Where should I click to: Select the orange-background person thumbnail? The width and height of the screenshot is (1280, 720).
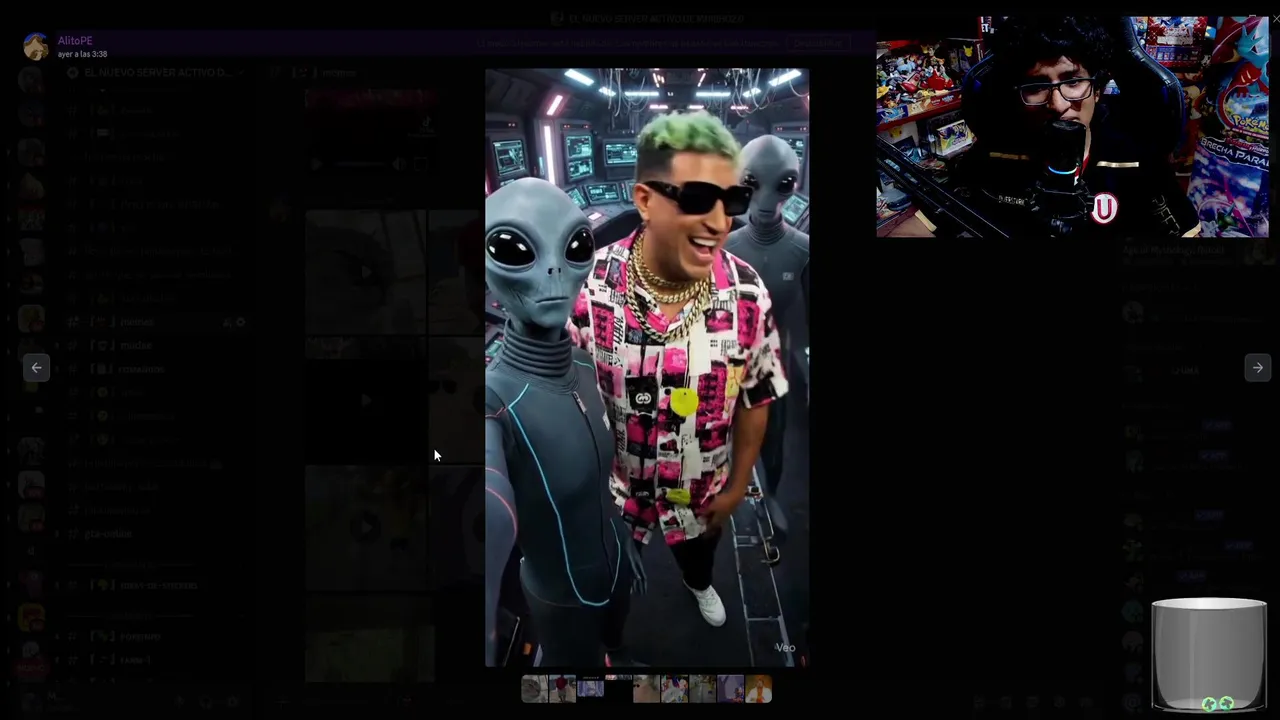click(x=758, y=689)
